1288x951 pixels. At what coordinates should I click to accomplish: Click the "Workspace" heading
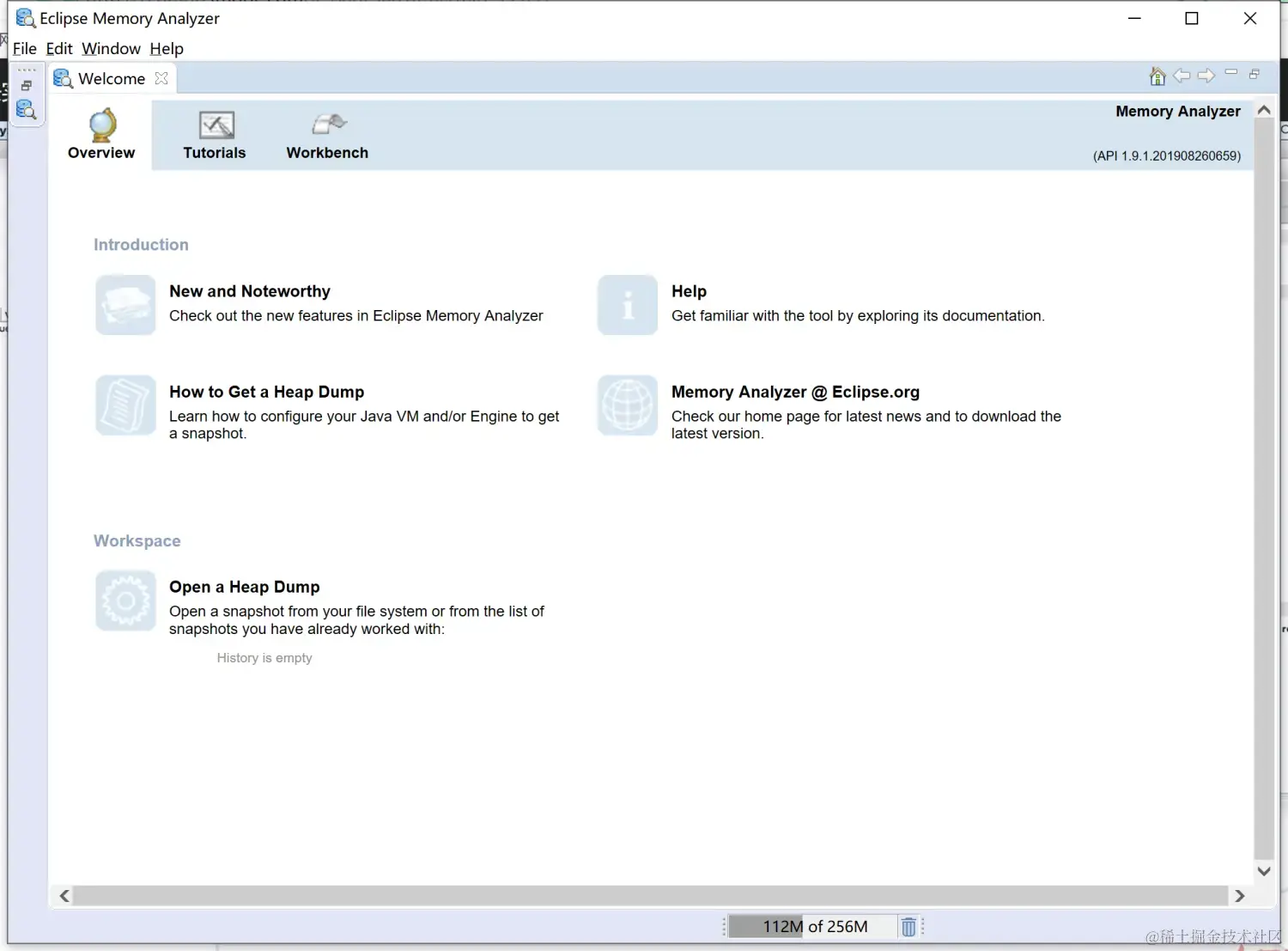137,541
